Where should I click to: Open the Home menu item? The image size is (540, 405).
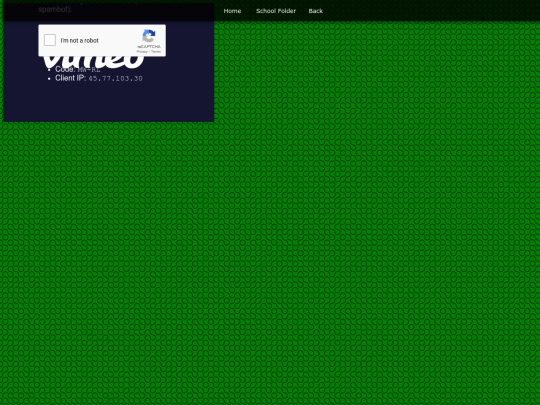232,11
